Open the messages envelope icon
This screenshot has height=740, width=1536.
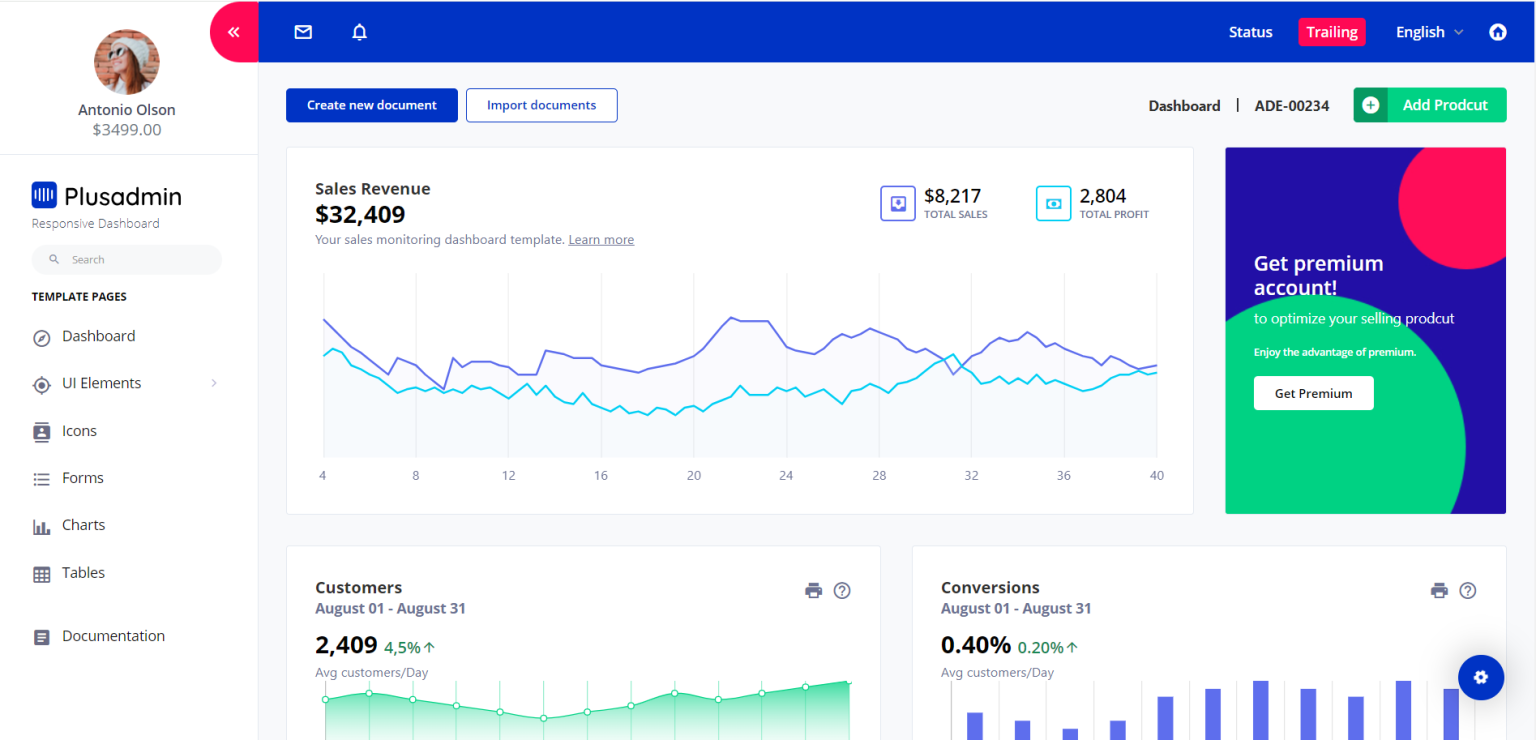click(302, 31)
